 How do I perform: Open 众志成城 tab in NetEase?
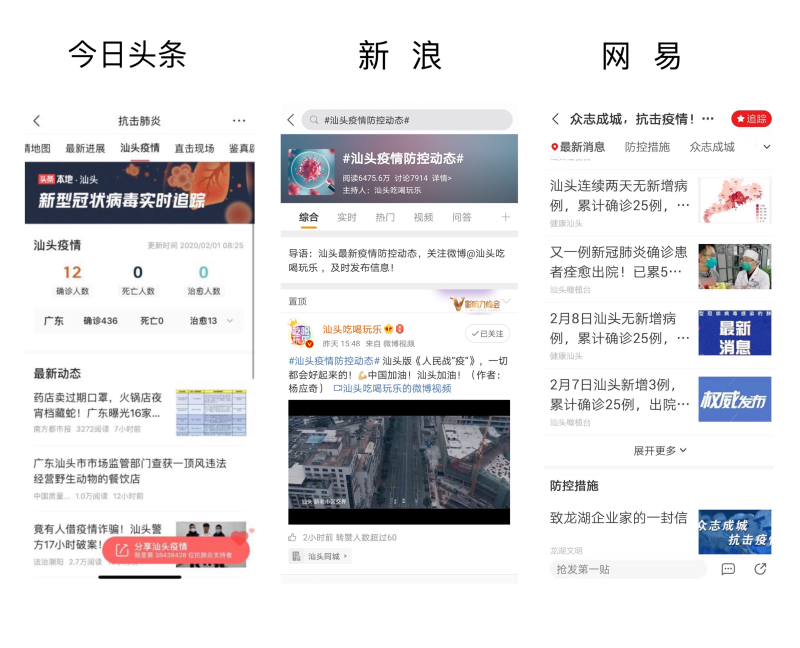(712, 147)
